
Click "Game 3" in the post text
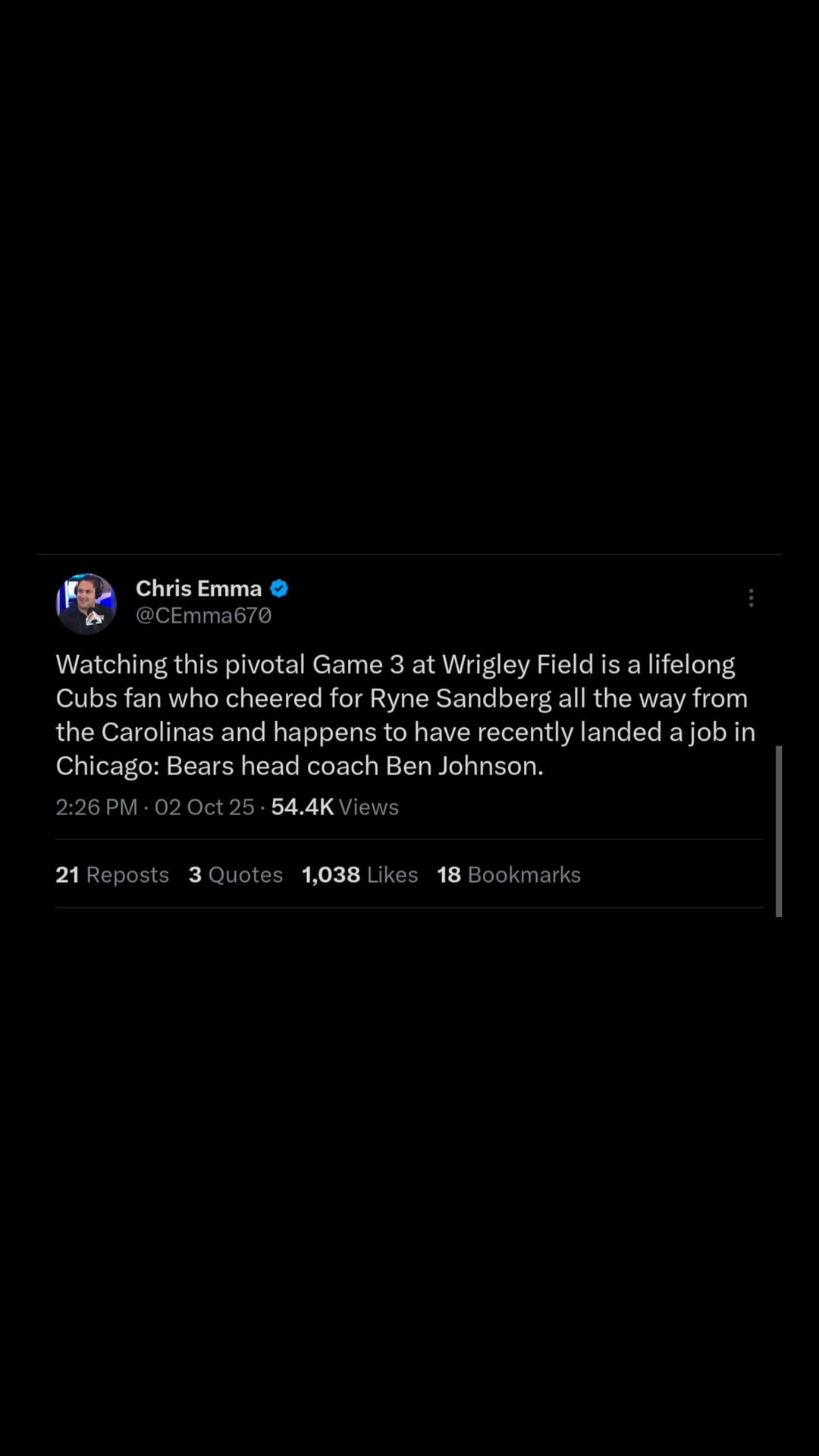tap(358, 665)
